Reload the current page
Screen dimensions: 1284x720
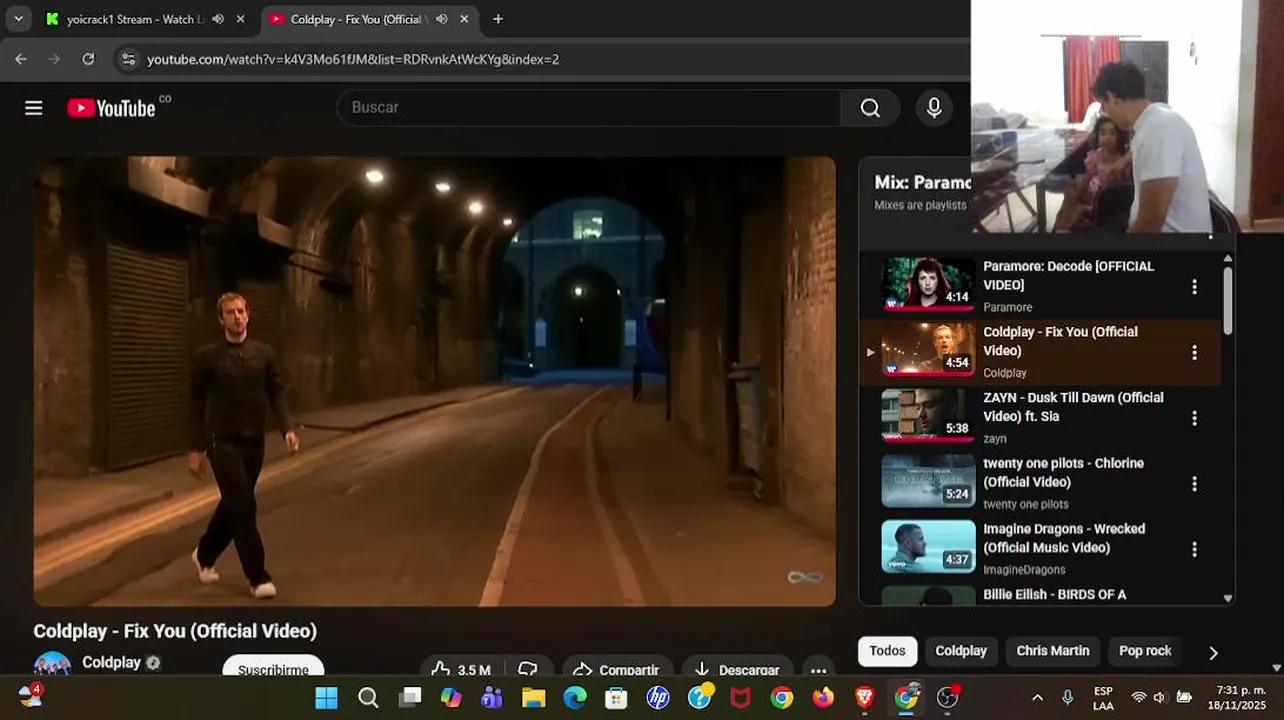[88, 59]
